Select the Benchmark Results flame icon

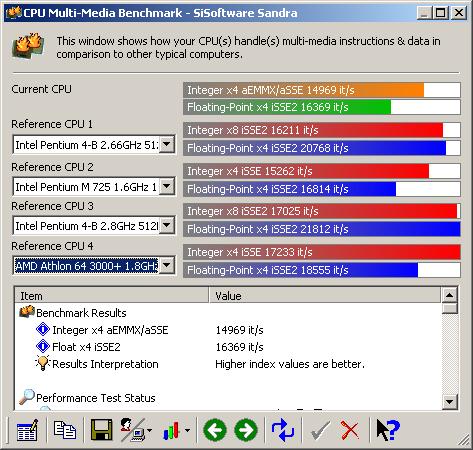(x=27, y=312)
